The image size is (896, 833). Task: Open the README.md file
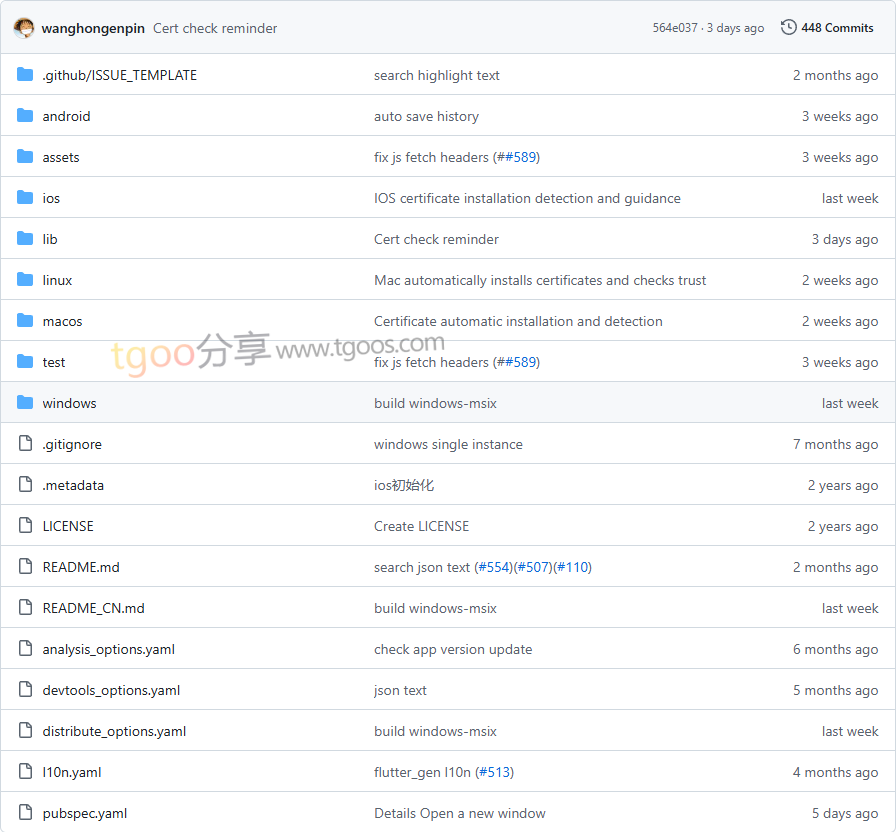(81, 567)
